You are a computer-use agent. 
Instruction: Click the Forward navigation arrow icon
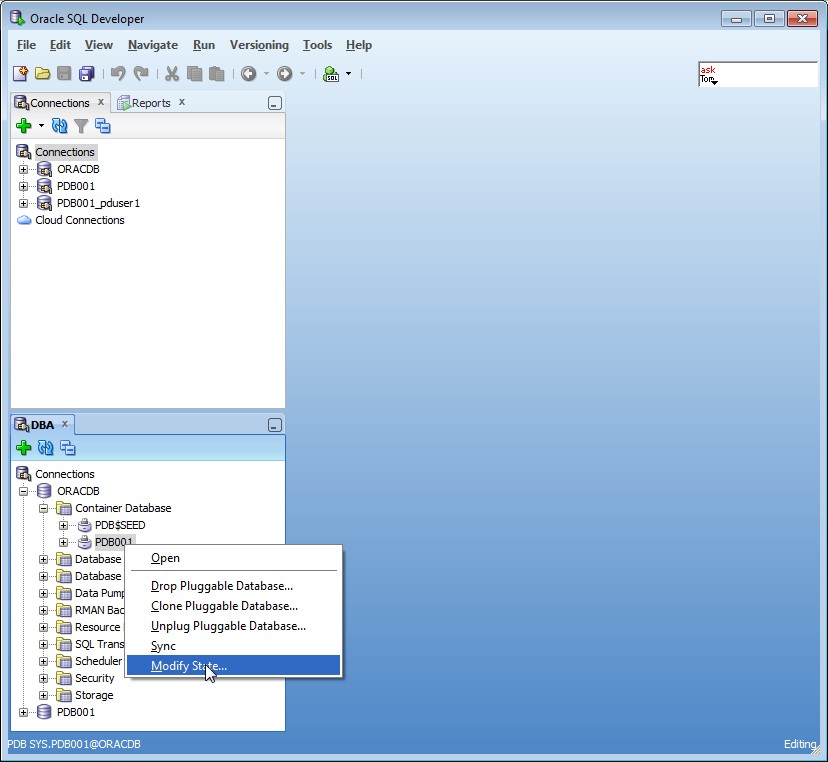pos(285,73)
